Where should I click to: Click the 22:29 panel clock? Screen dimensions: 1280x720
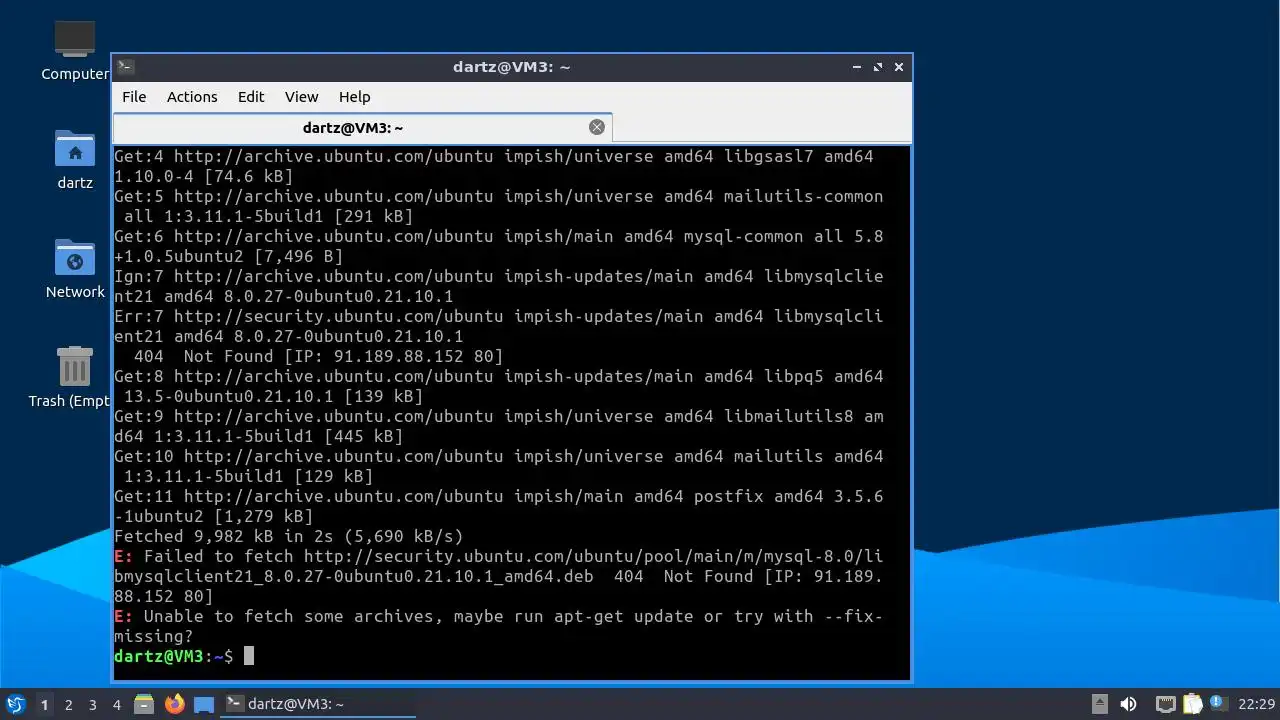coord(1256,704)
